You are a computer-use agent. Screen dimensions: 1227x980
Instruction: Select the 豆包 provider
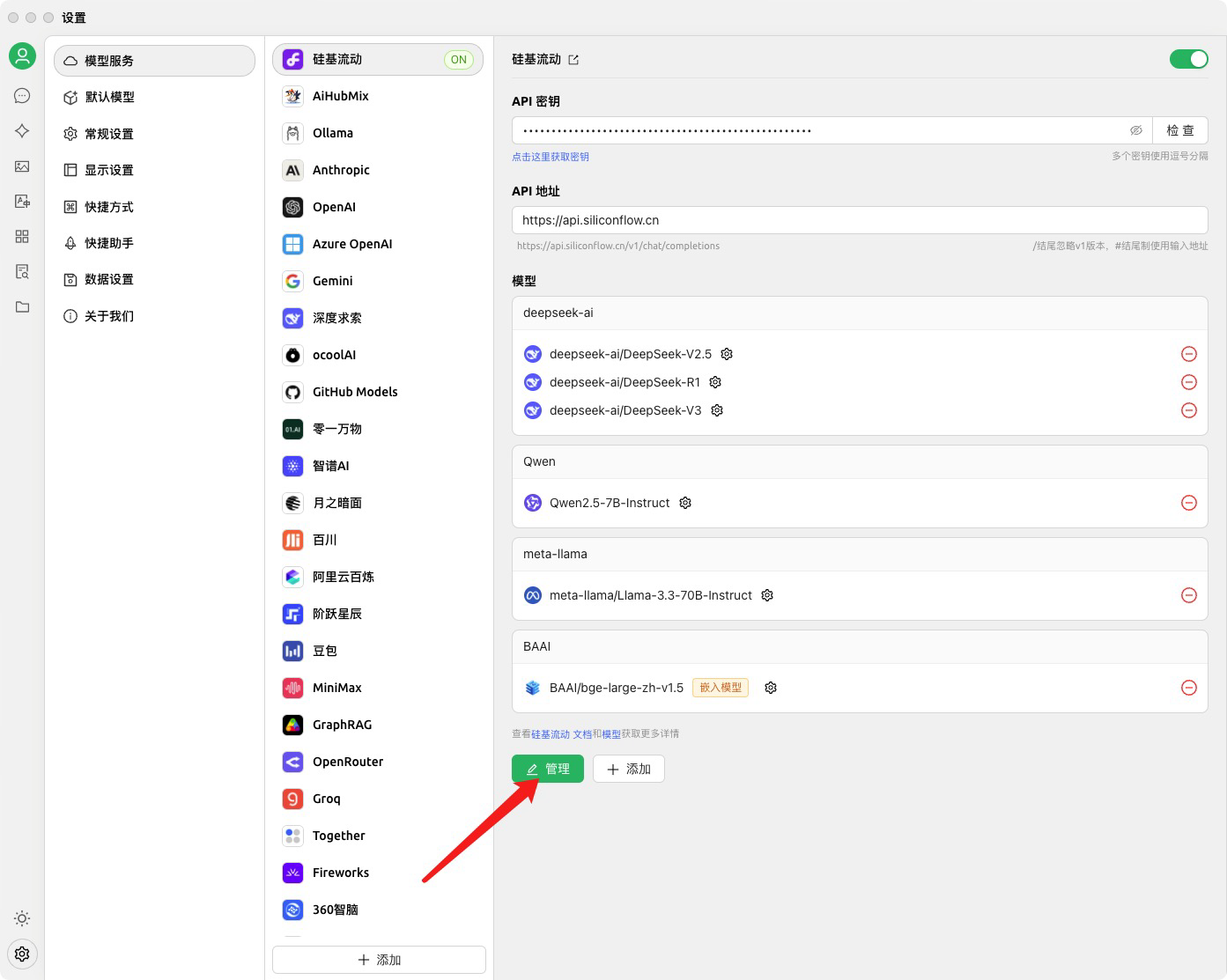(378, 651)
